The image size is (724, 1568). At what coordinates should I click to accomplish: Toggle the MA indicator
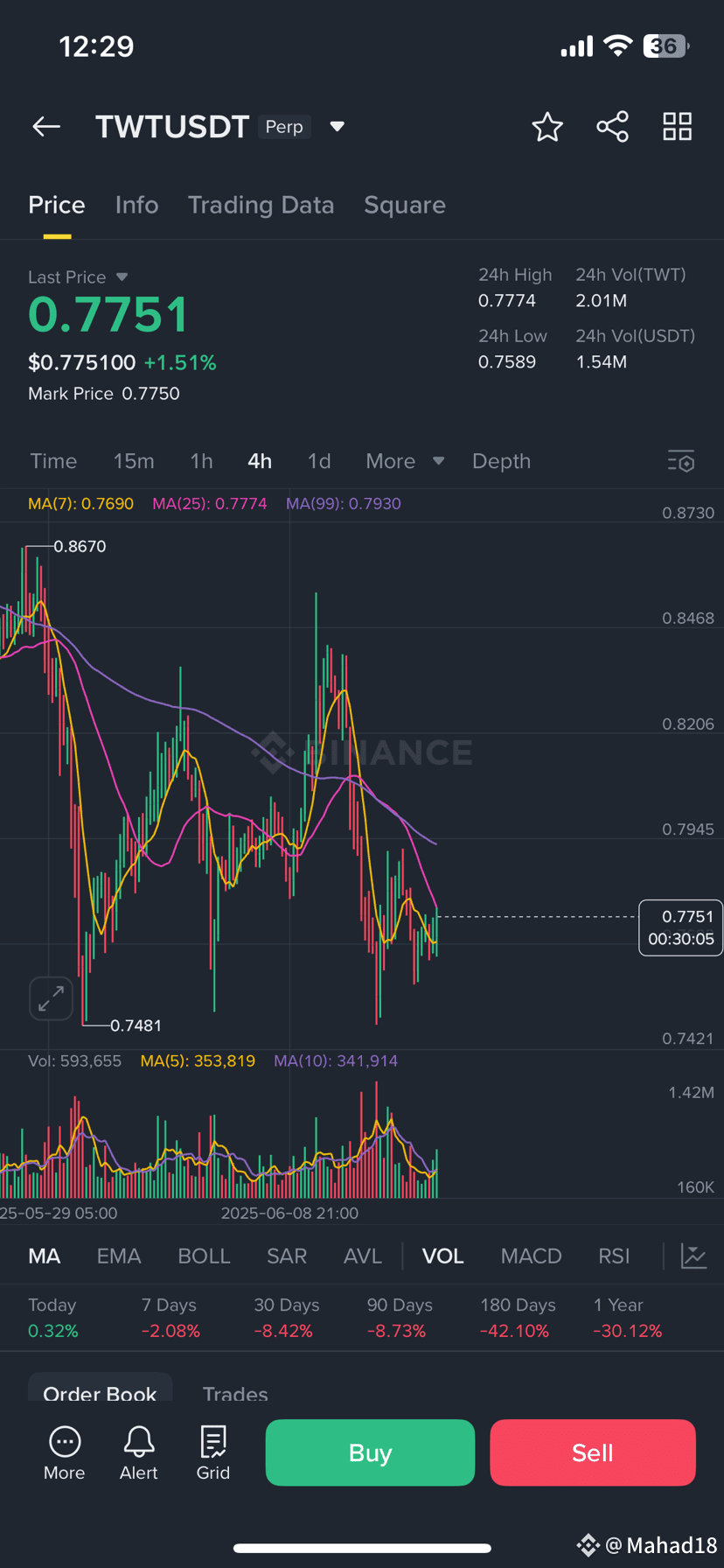click(x=45, y=1256)
